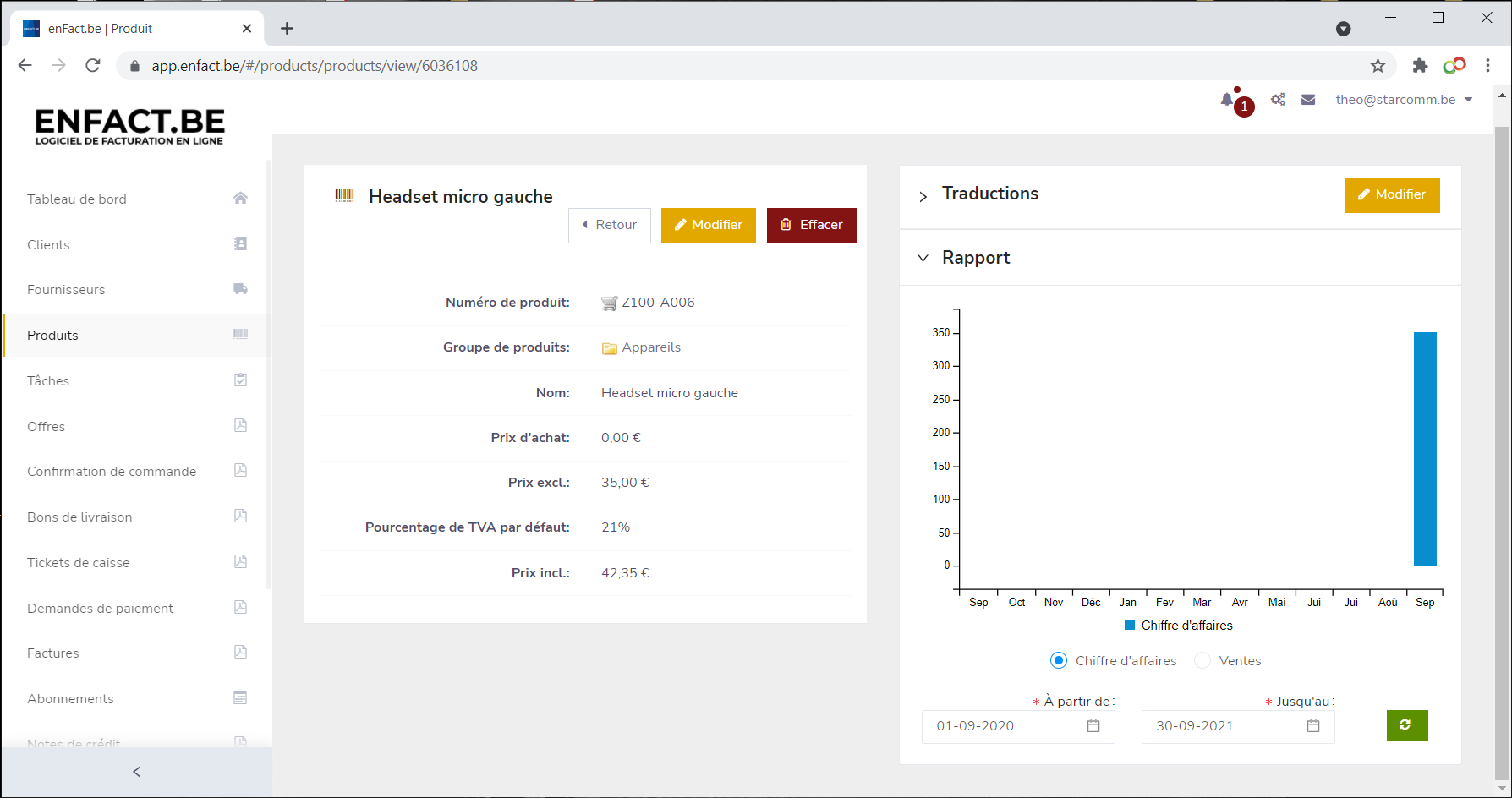Open a new browser tab
Screen dimensions: 1512x798
coord(288,29)
